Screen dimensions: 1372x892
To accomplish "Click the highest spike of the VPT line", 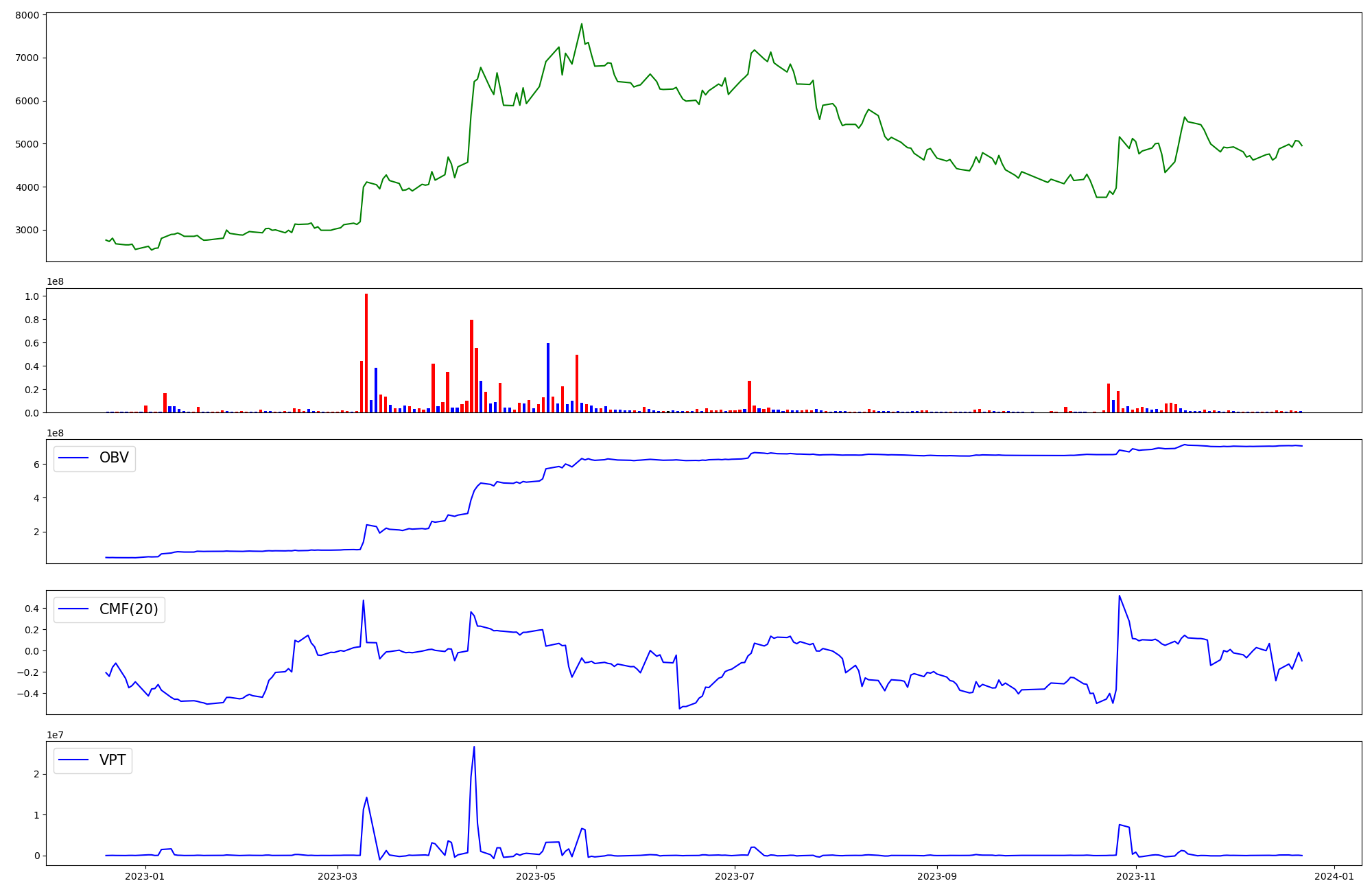I will point(474,748).
